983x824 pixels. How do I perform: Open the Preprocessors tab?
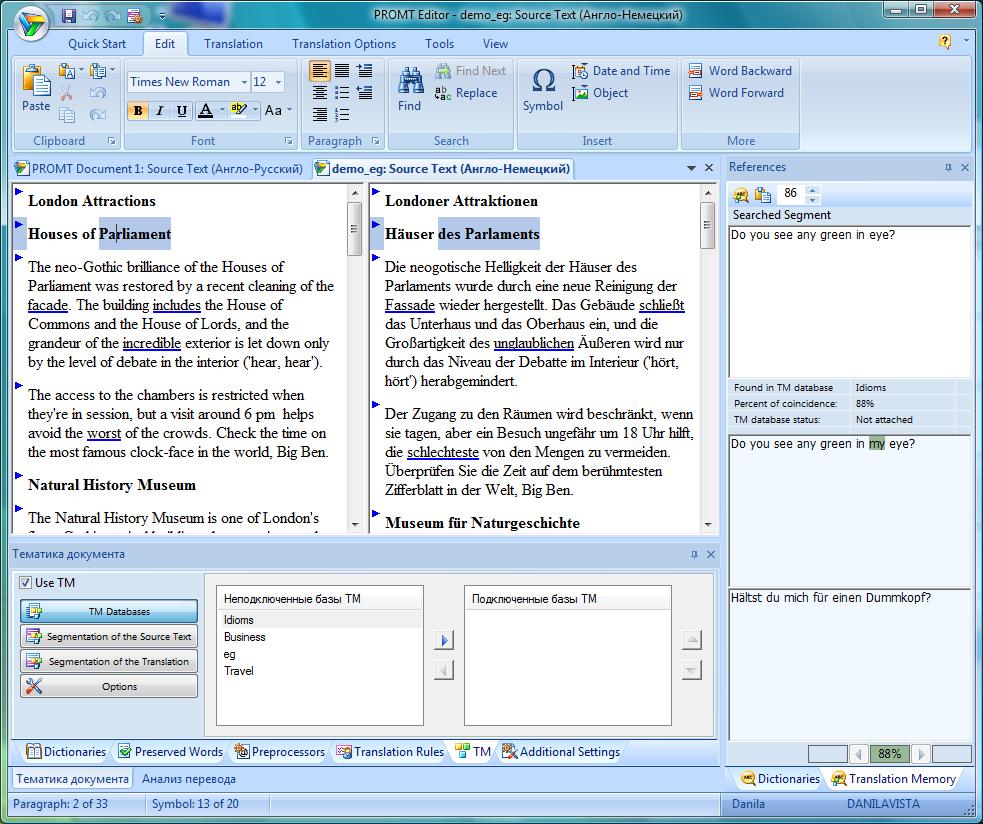pyautogui.click(x=280, y=752)
